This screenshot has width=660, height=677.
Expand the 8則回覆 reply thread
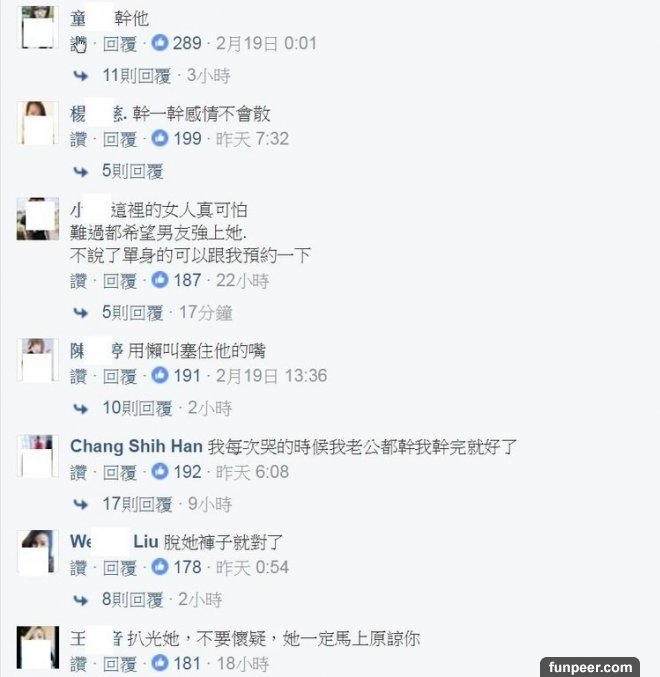tap(132, 600)
